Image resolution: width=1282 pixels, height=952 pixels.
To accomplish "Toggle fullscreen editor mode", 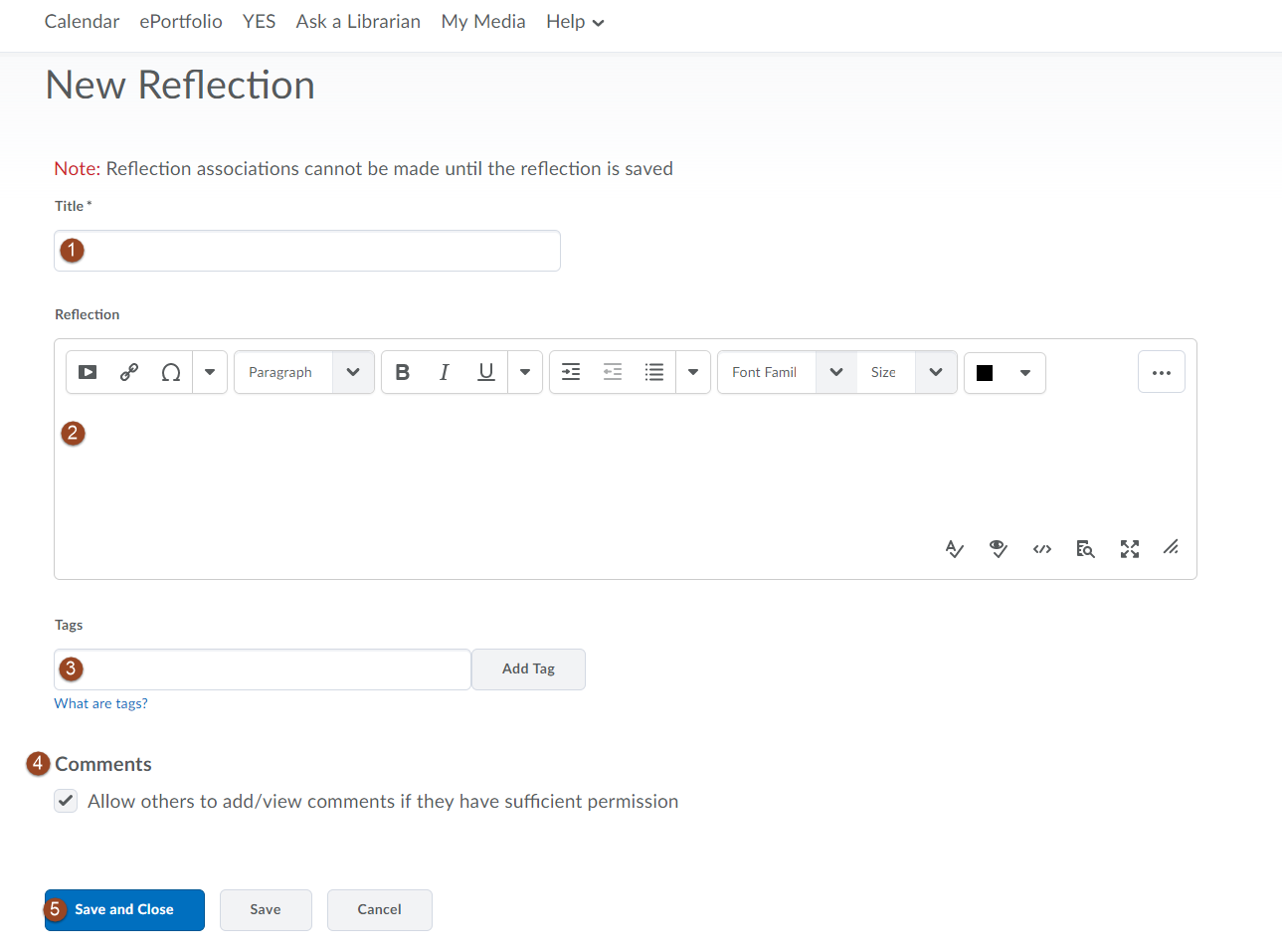I will pos(1130,549).
